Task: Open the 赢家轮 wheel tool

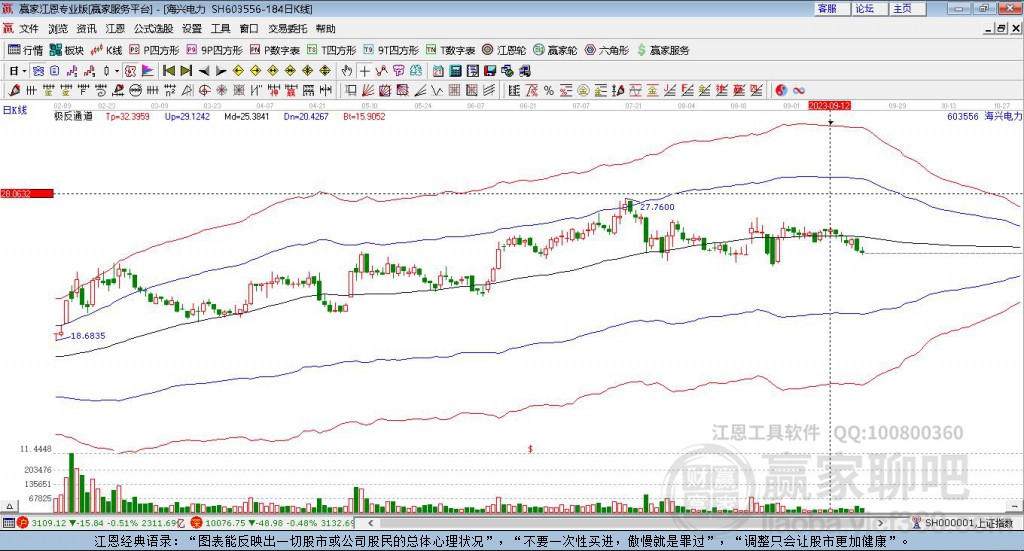Action: tap(555, 50)
